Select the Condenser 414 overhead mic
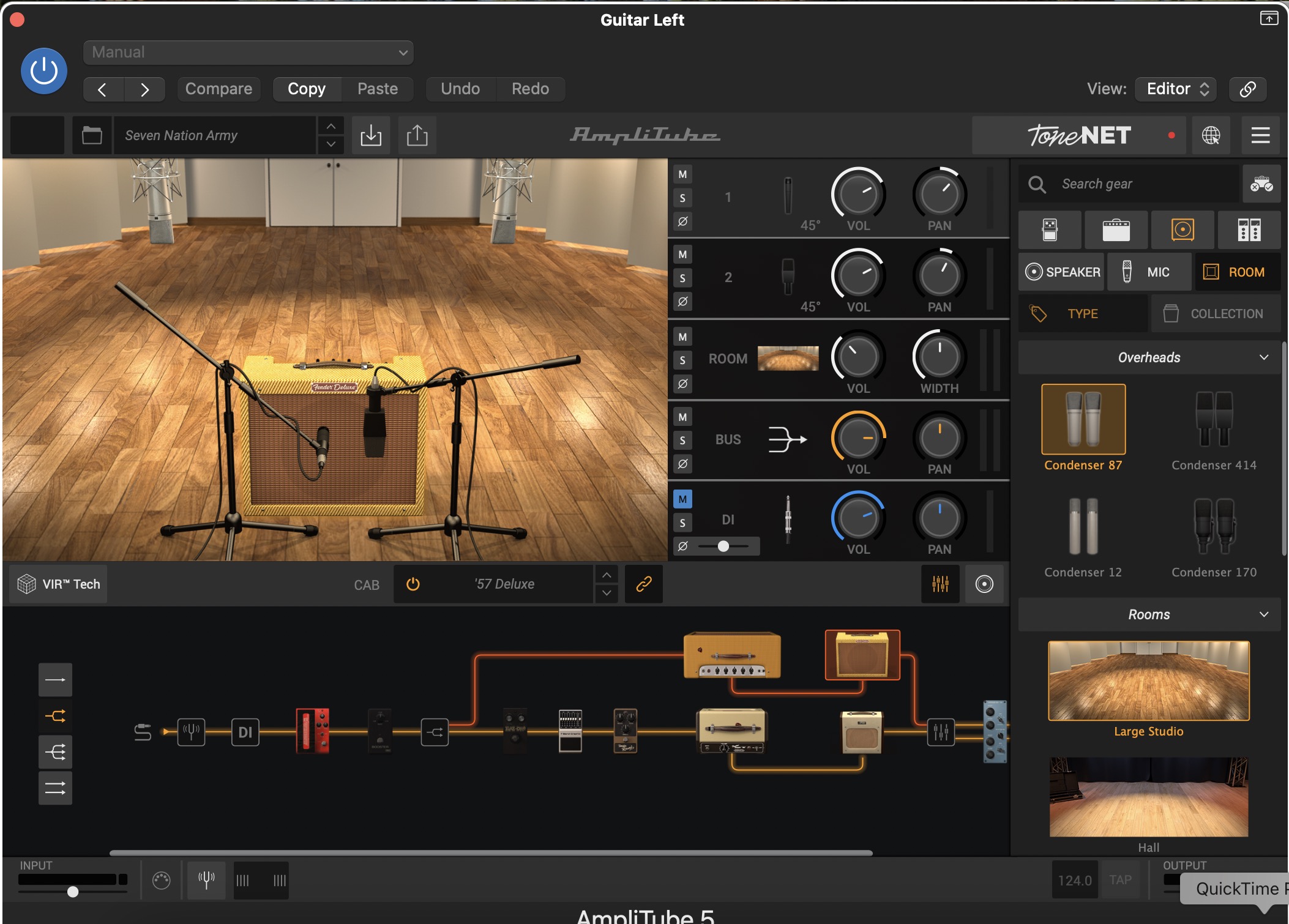Image resolution: width=1289 pixels, height=924 pixels. (1214, 428)
